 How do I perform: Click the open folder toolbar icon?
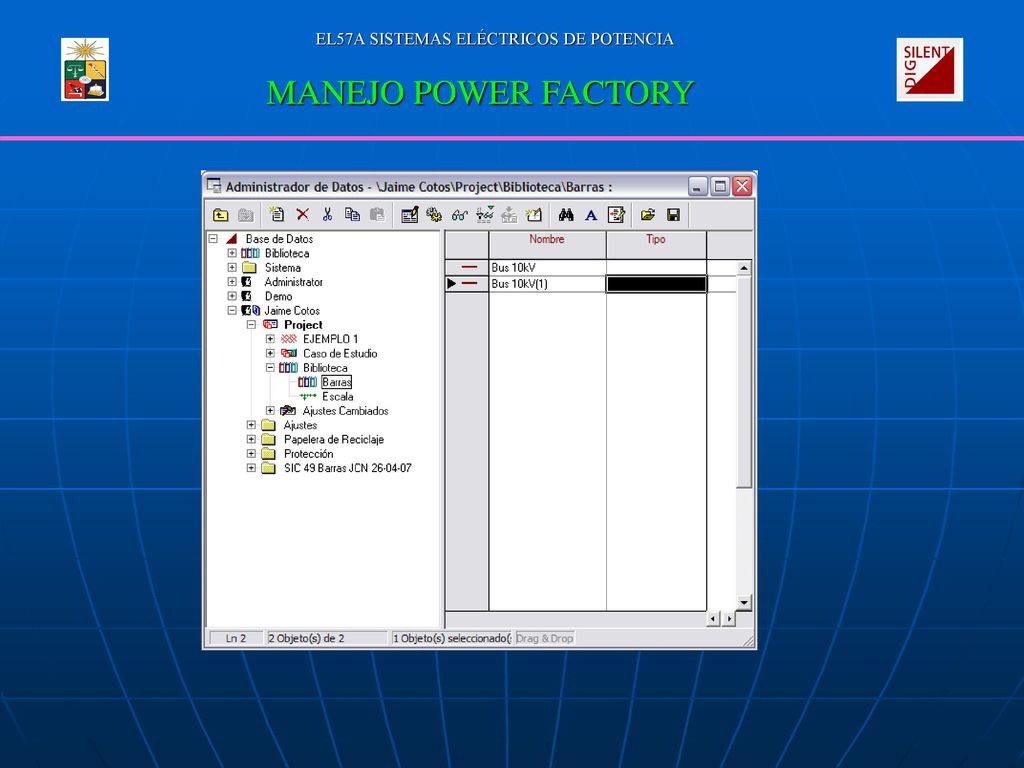tap(648, 214)
